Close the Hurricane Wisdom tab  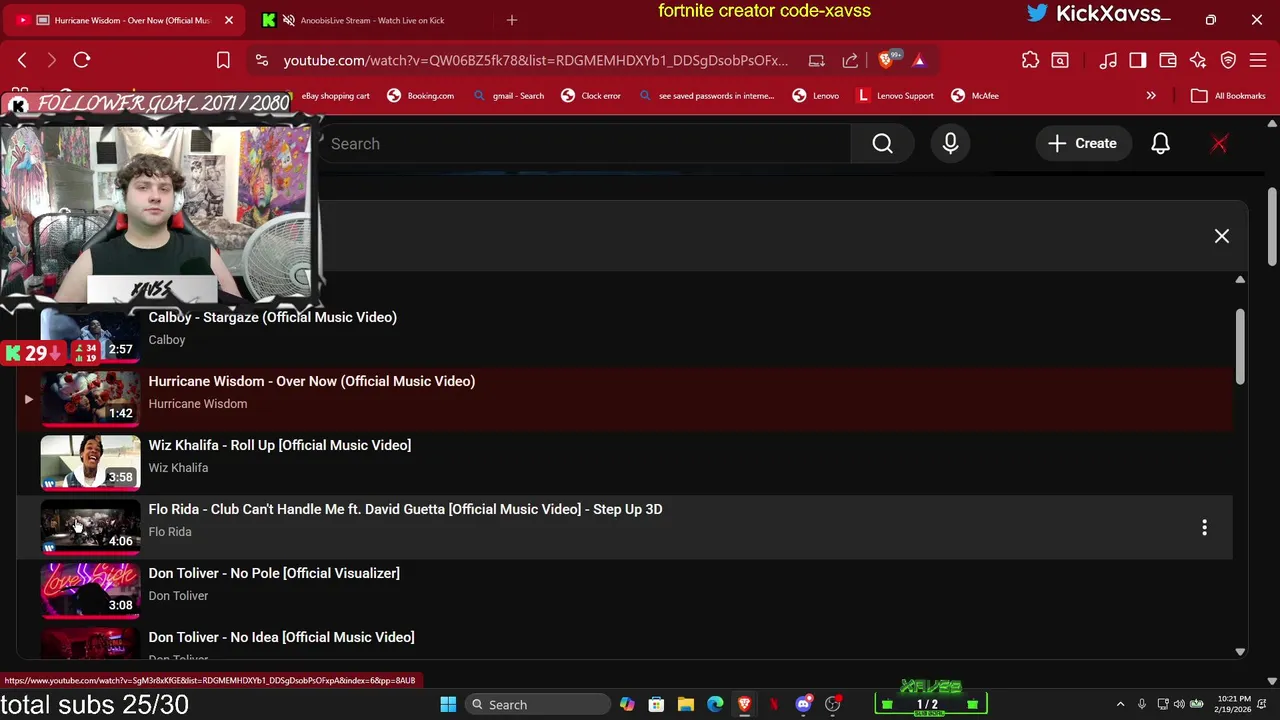point(228,20)
